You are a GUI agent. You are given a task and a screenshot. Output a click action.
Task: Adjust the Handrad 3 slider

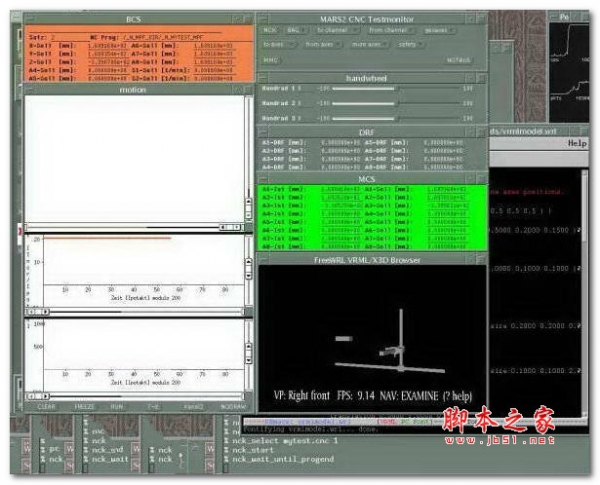point(396,118)
